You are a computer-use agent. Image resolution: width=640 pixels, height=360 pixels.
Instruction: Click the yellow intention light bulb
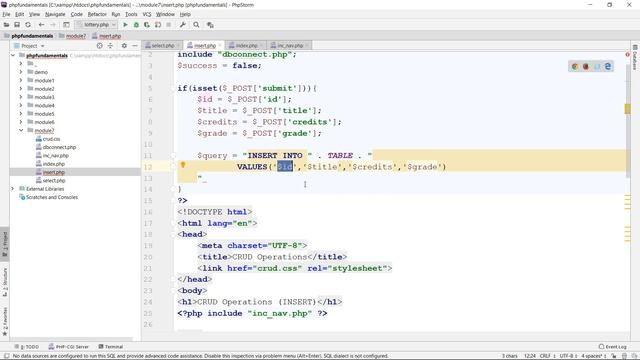[x=183, y=165]
